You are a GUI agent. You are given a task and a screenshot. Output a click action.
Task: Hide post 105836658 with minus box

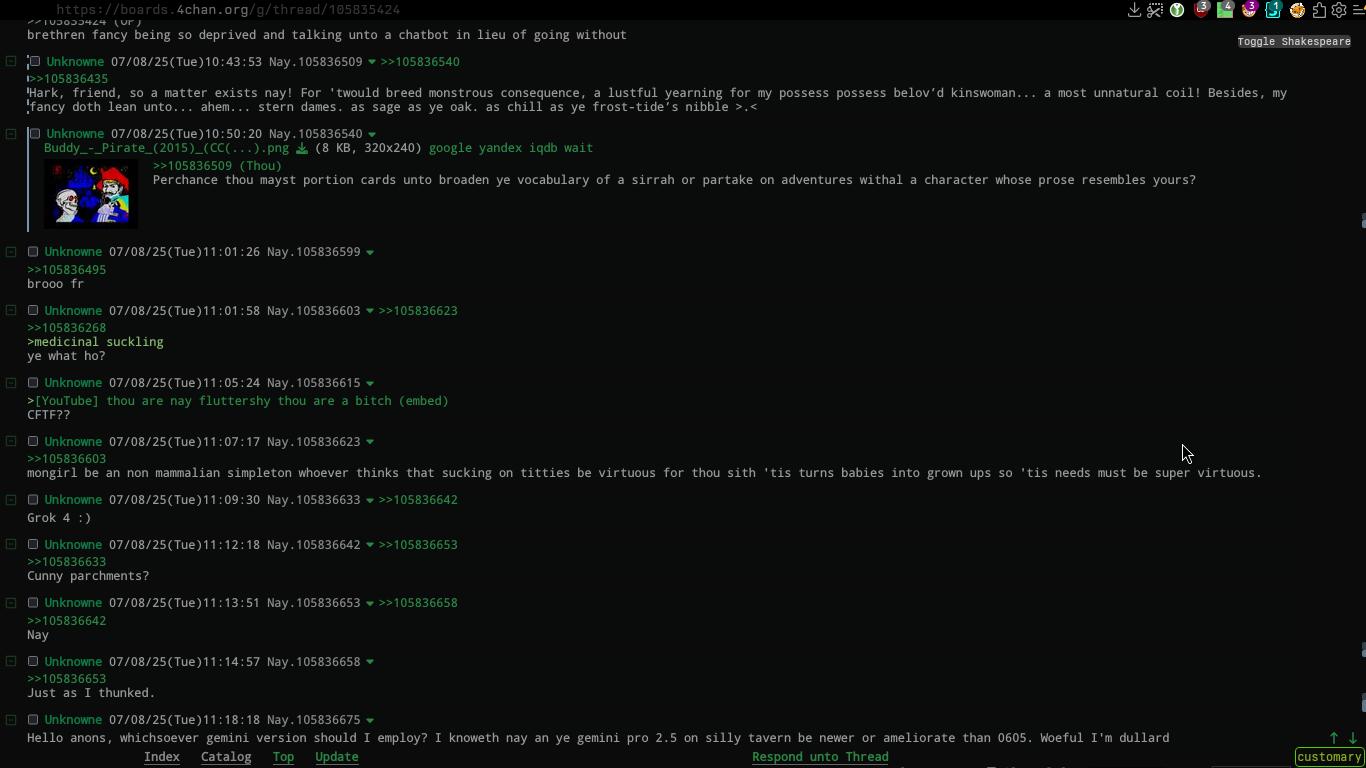coord(11,662)
